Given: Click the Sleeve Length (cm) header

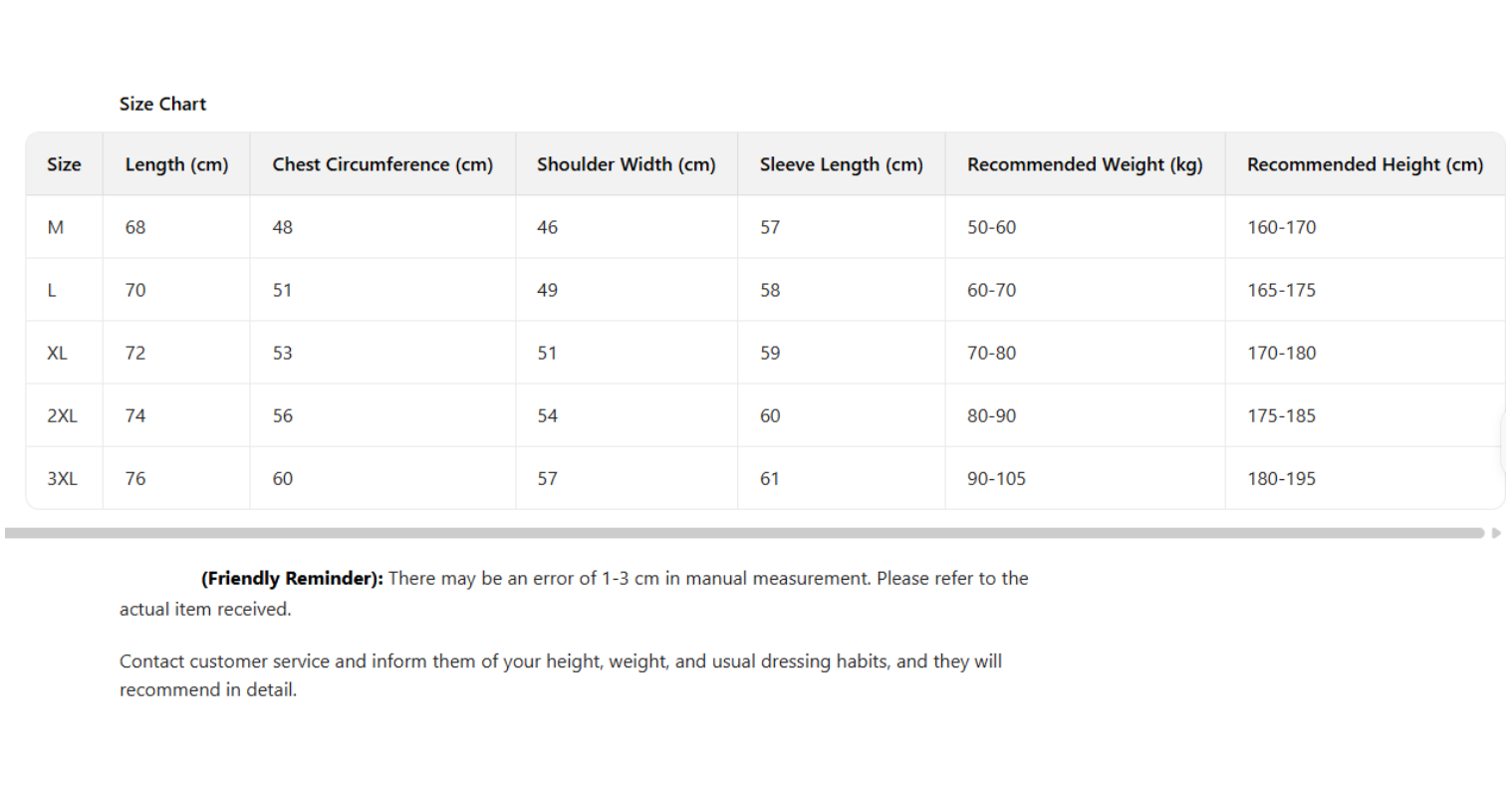Looking at the screenshot, I should click(x=841, y=164).
